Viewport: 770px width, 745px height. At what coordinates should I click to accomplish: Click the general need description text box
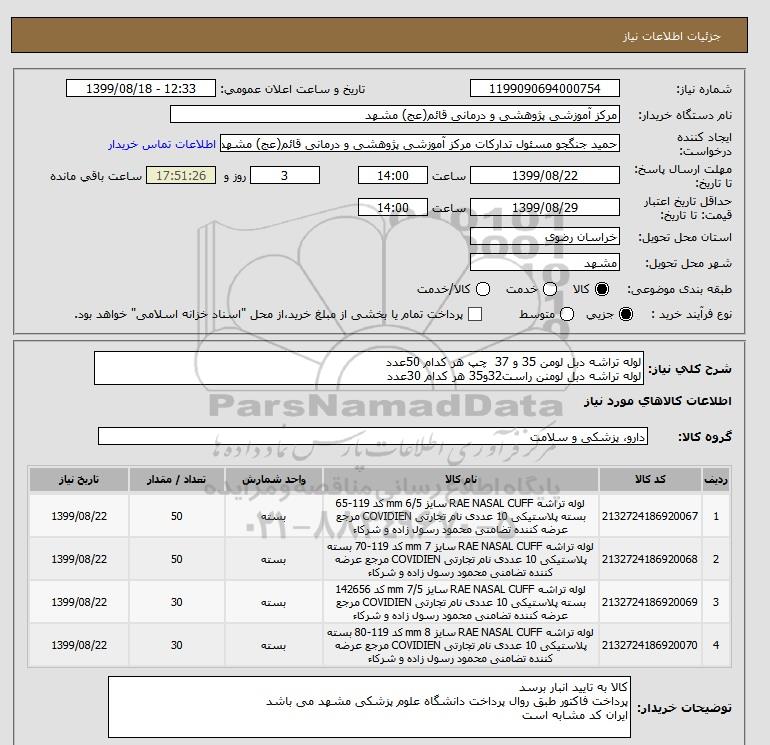369,368
